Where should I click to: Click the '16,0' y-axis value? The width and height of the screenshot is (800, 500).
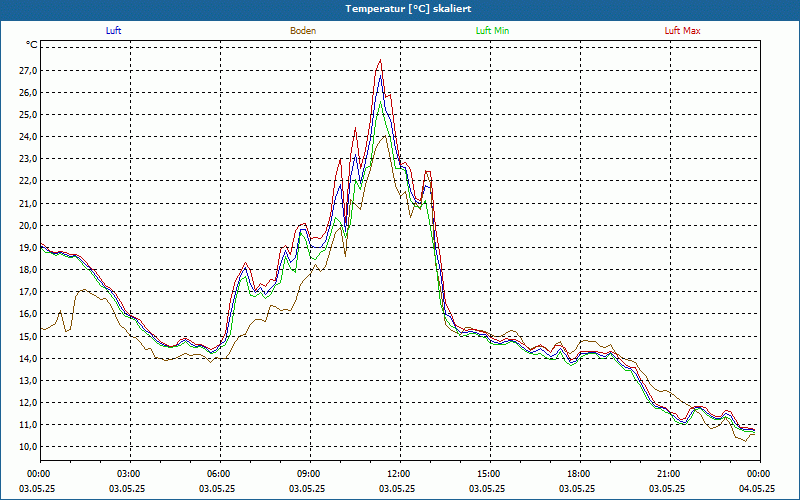pos(28,314)
